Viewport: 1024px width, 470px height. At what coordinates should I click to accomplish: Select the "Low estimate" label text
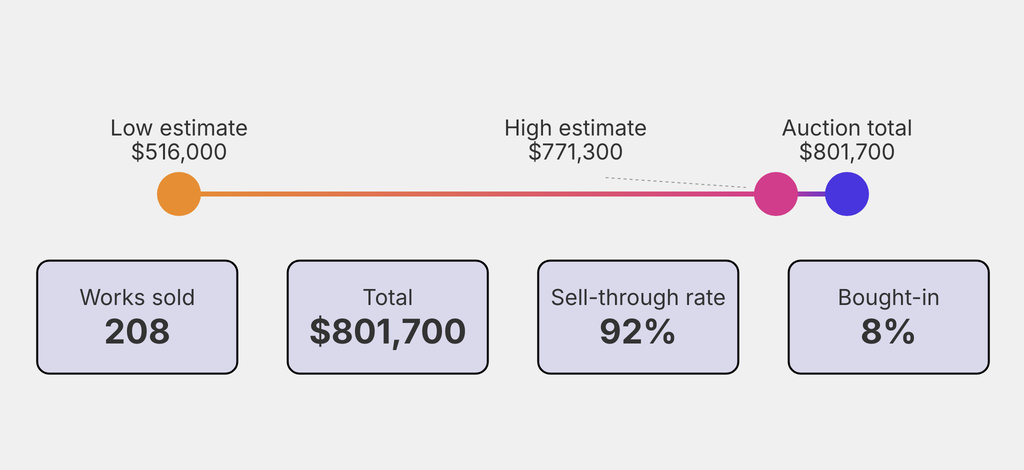coord(179,128)
